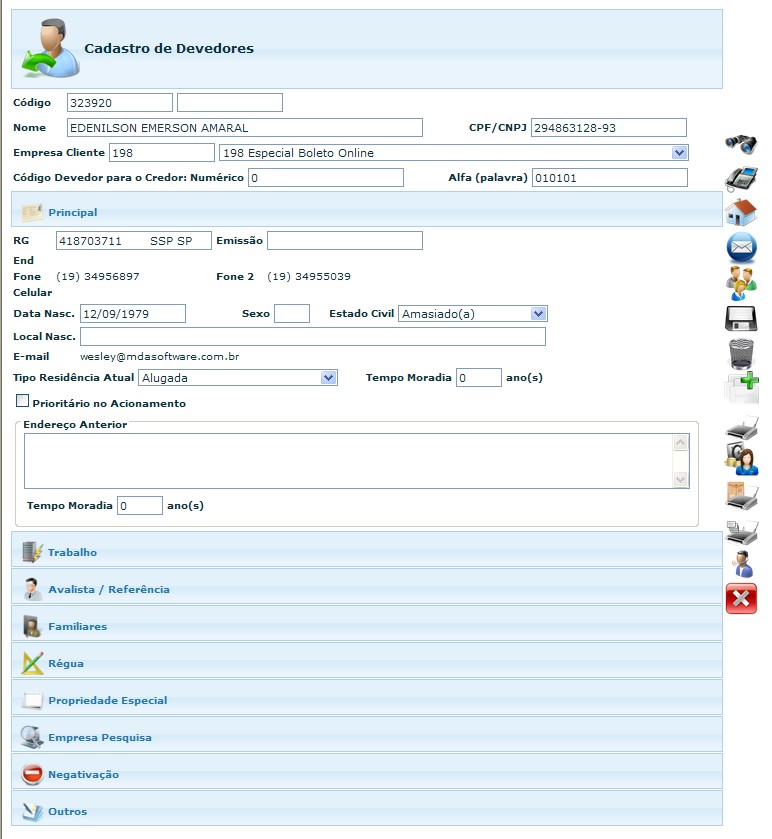Click the Trabalho server icon
This screenshot has height=839, width=772.
pos(32,552)
